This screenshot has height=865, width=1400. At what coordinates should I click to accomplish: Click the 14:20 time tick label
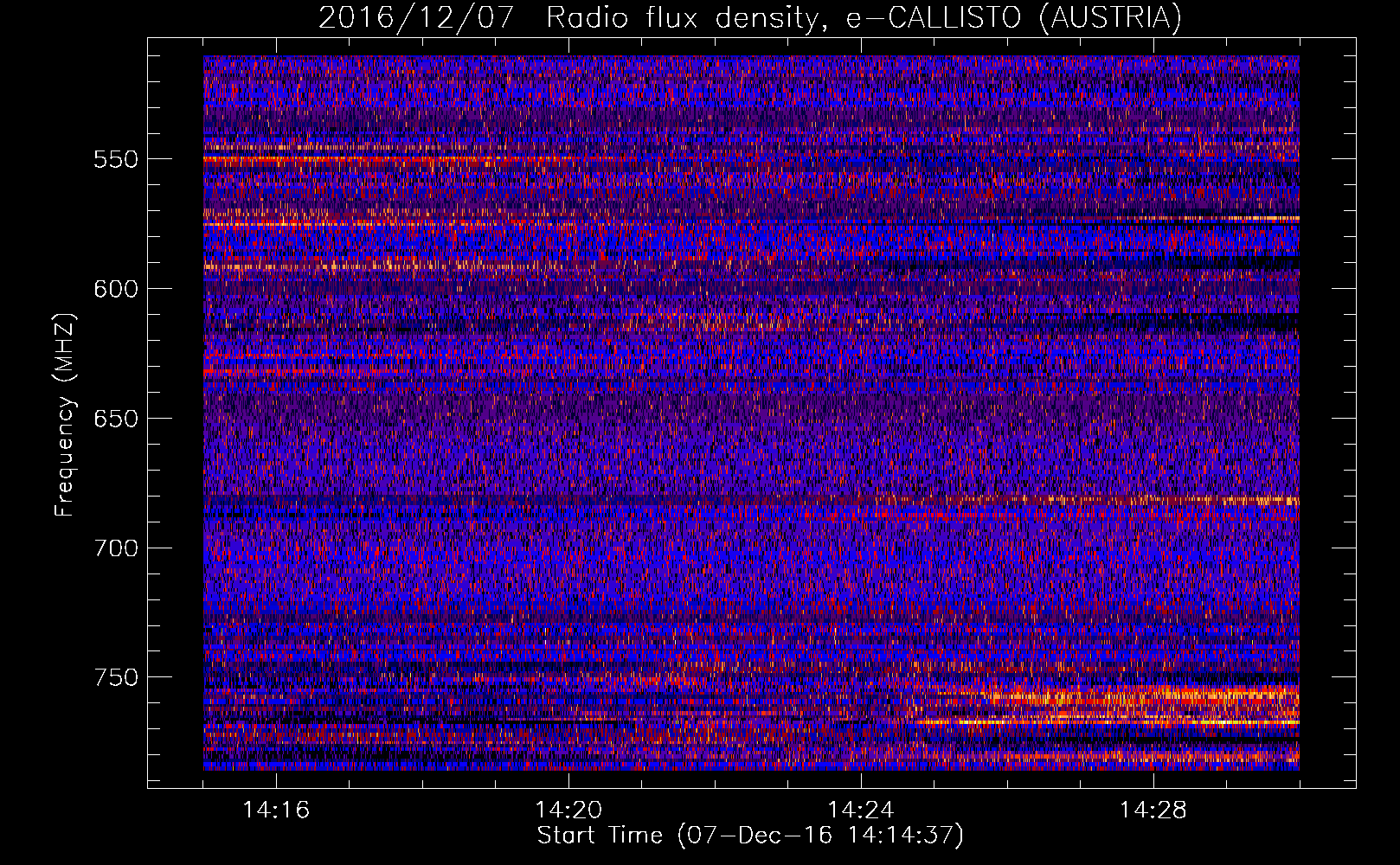568,811
